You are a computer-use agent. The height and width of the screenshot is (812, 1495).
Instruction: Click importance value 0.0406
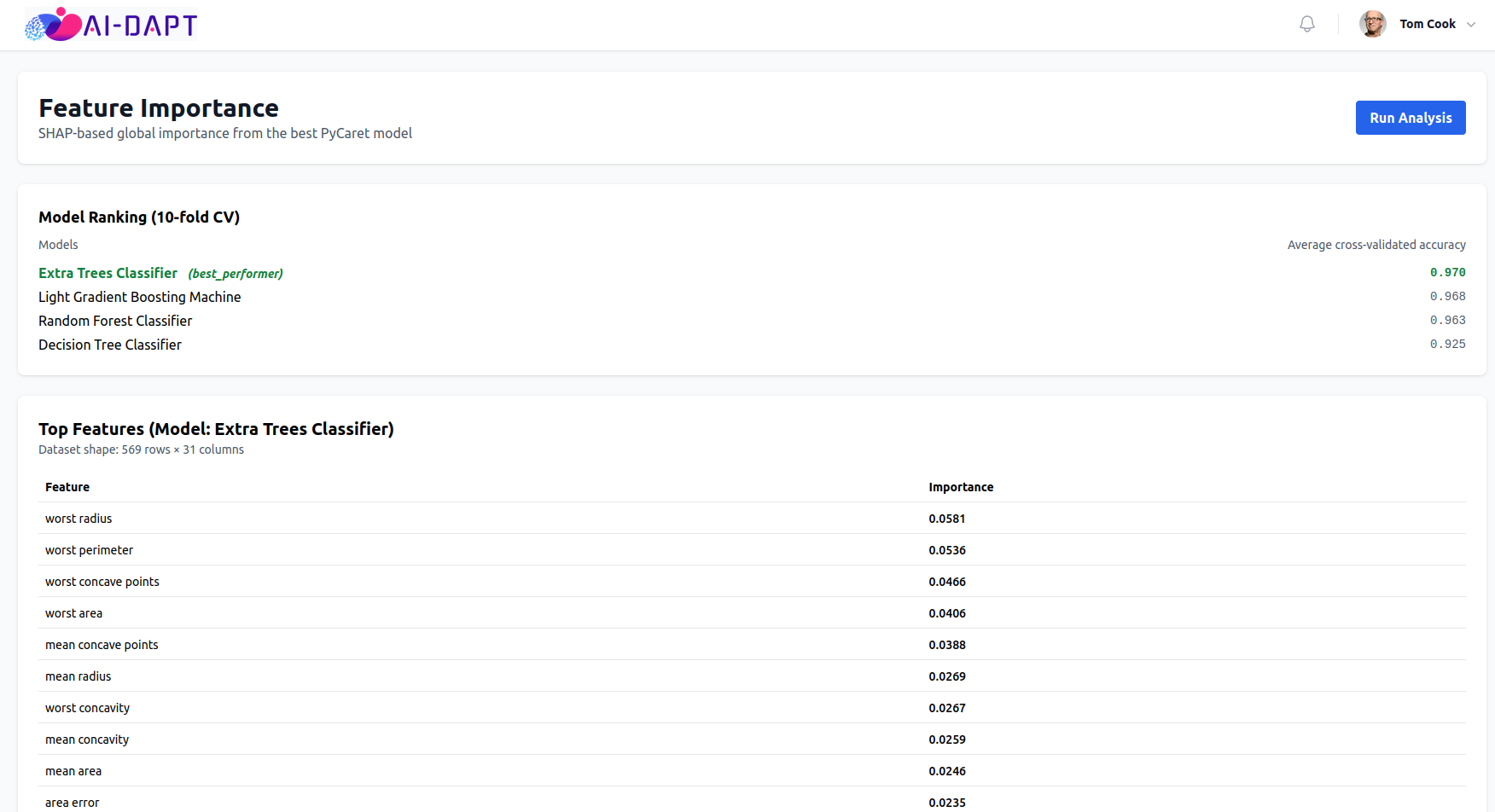[947, 613]
